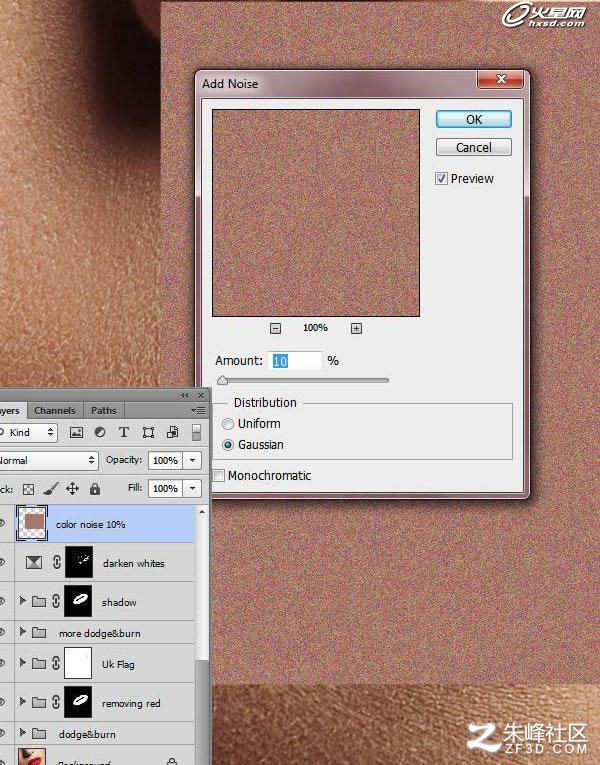Image resolution: width=600 pixels, height=765 pixels.
Task: Switch to the Channels tab
Action: point(55,410)
